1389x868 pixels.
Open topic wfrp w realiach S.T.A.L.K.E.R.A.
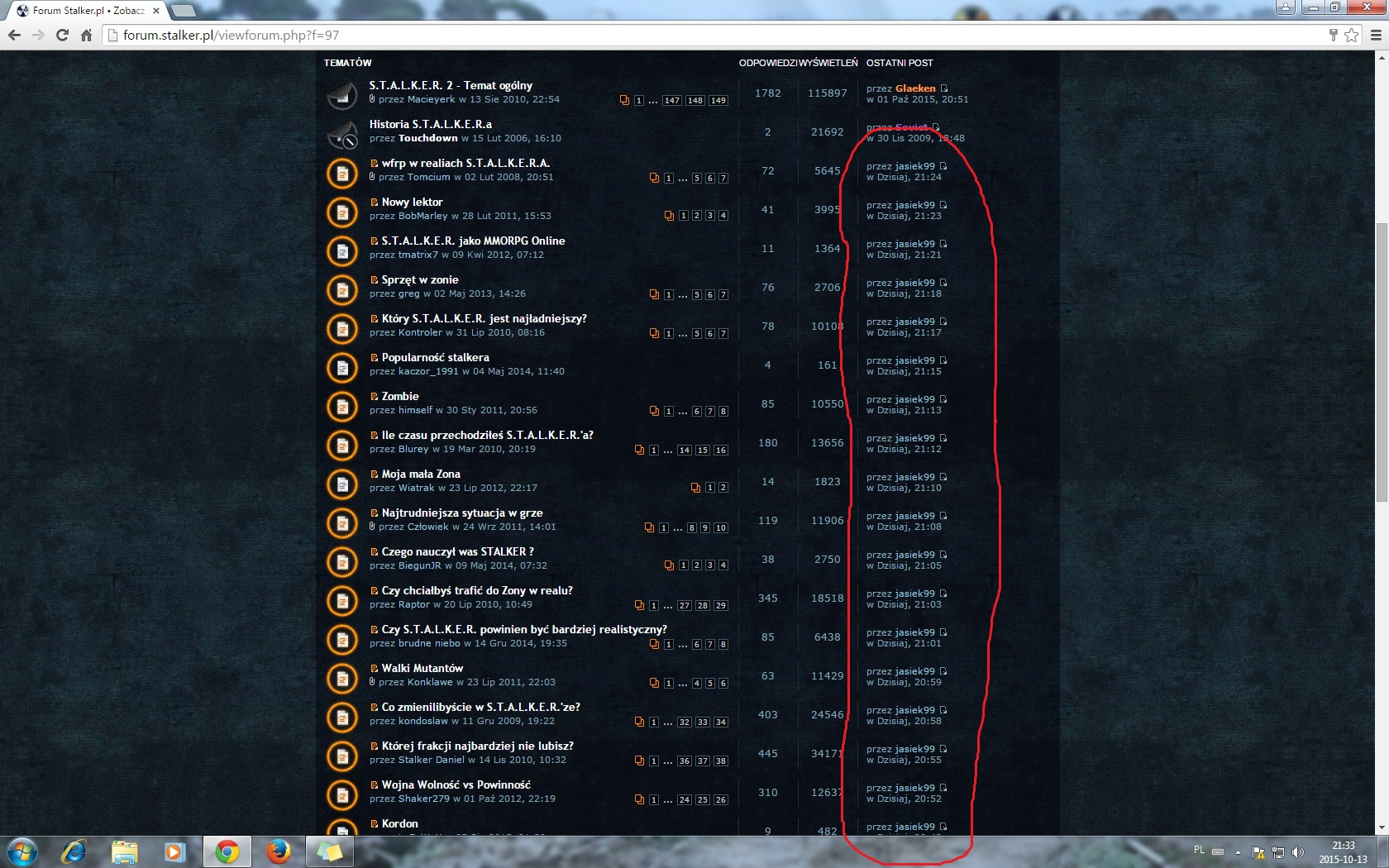(465, 163)
